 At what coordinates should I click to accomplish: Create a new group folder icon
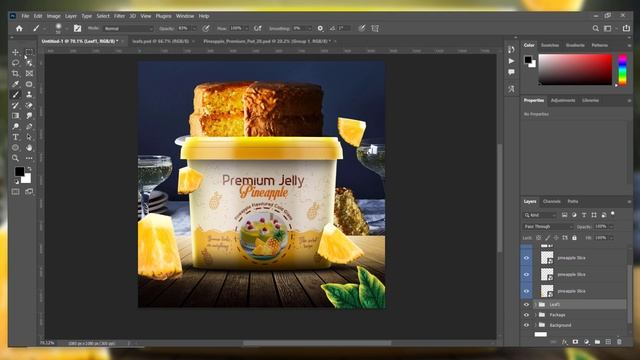click(x=598, y=342)
